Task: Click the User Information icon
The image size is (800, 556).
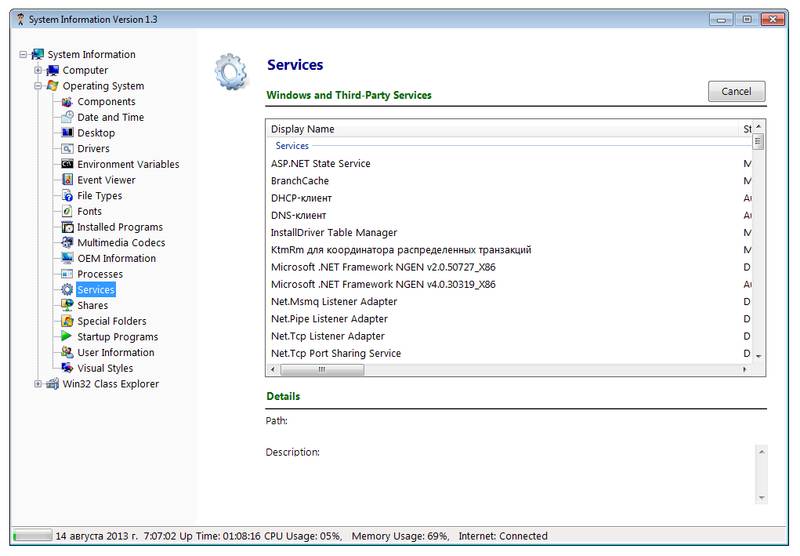Action: point(67,352)
